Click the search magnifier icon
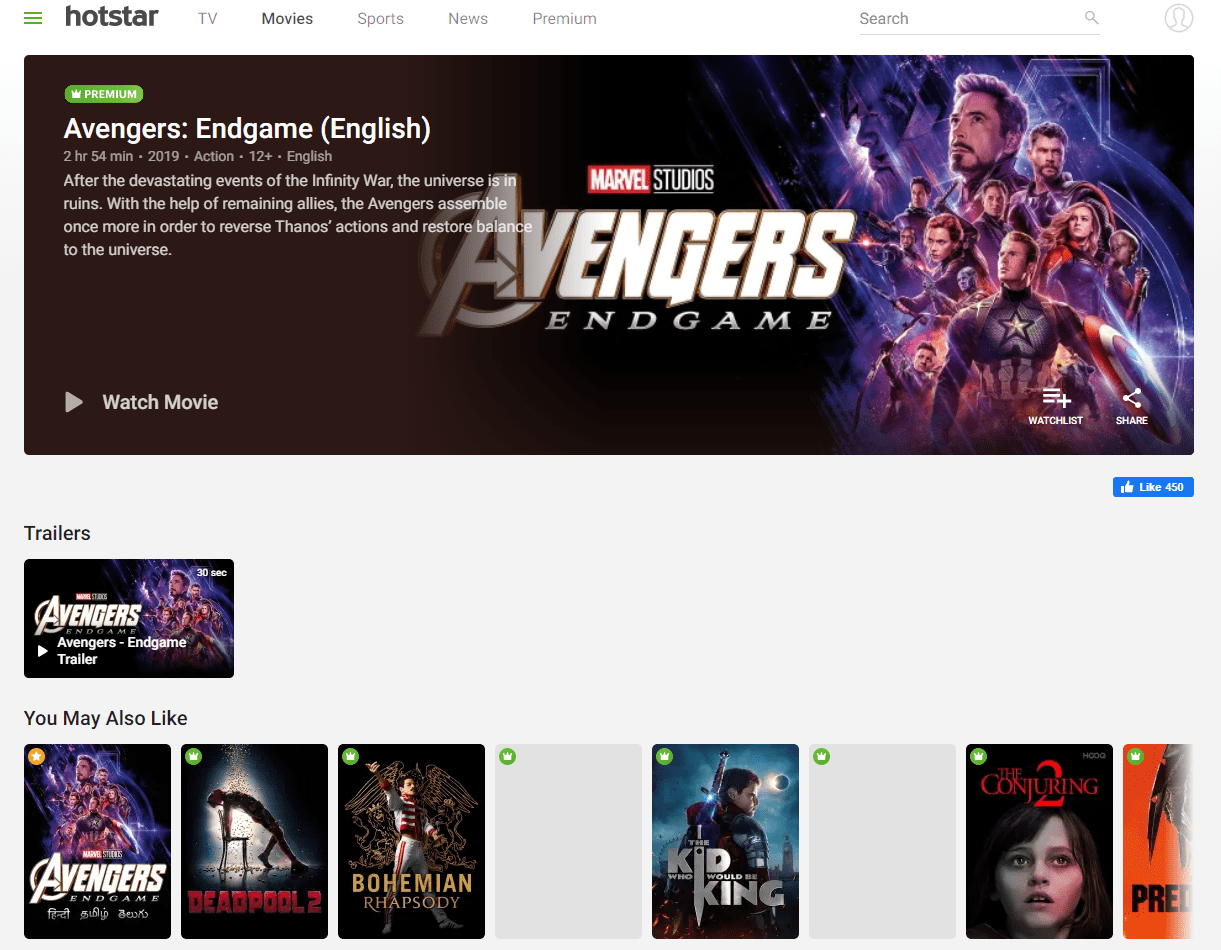The width and height of the screenshot is (1221, 950). [x=1091, y=18]
